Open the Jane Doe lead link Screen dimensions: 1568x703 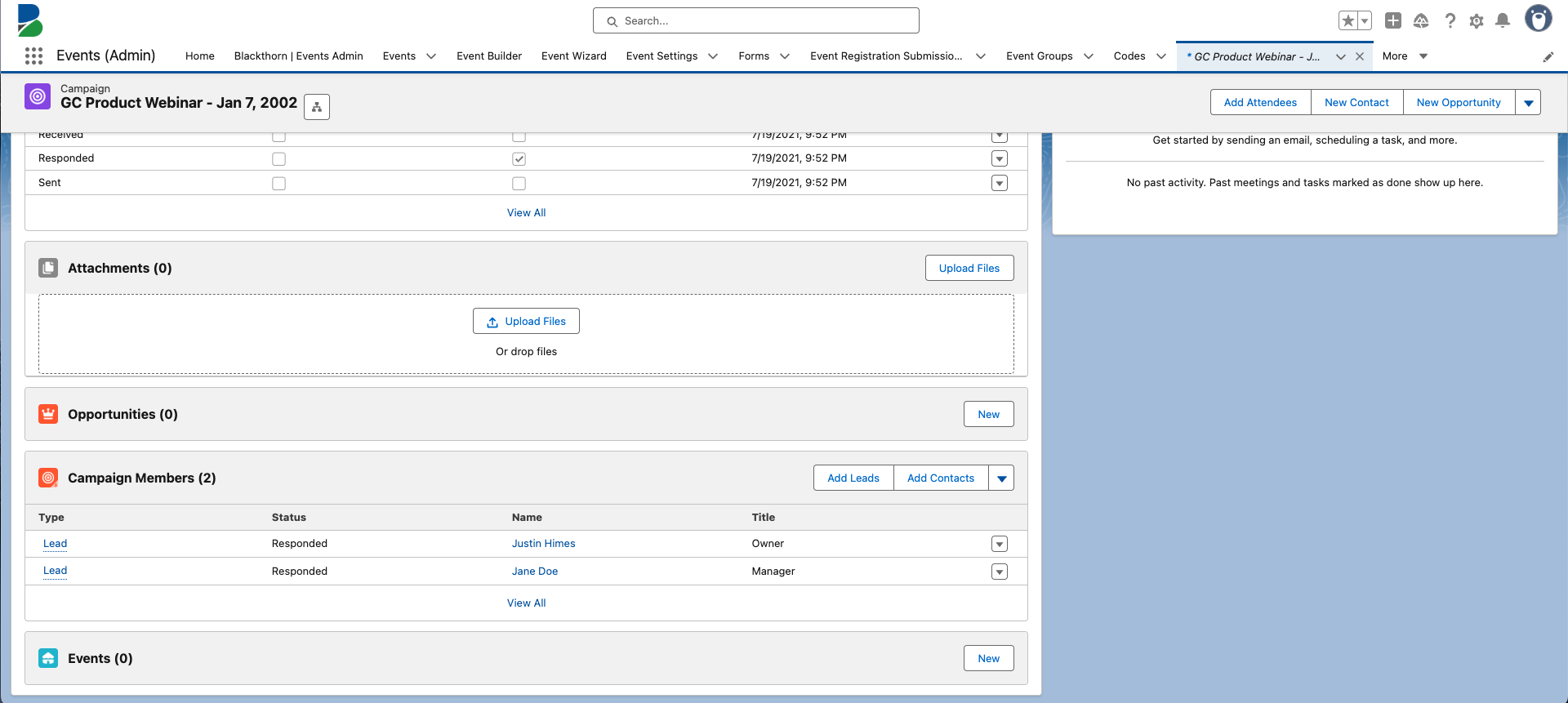[534, 571]
